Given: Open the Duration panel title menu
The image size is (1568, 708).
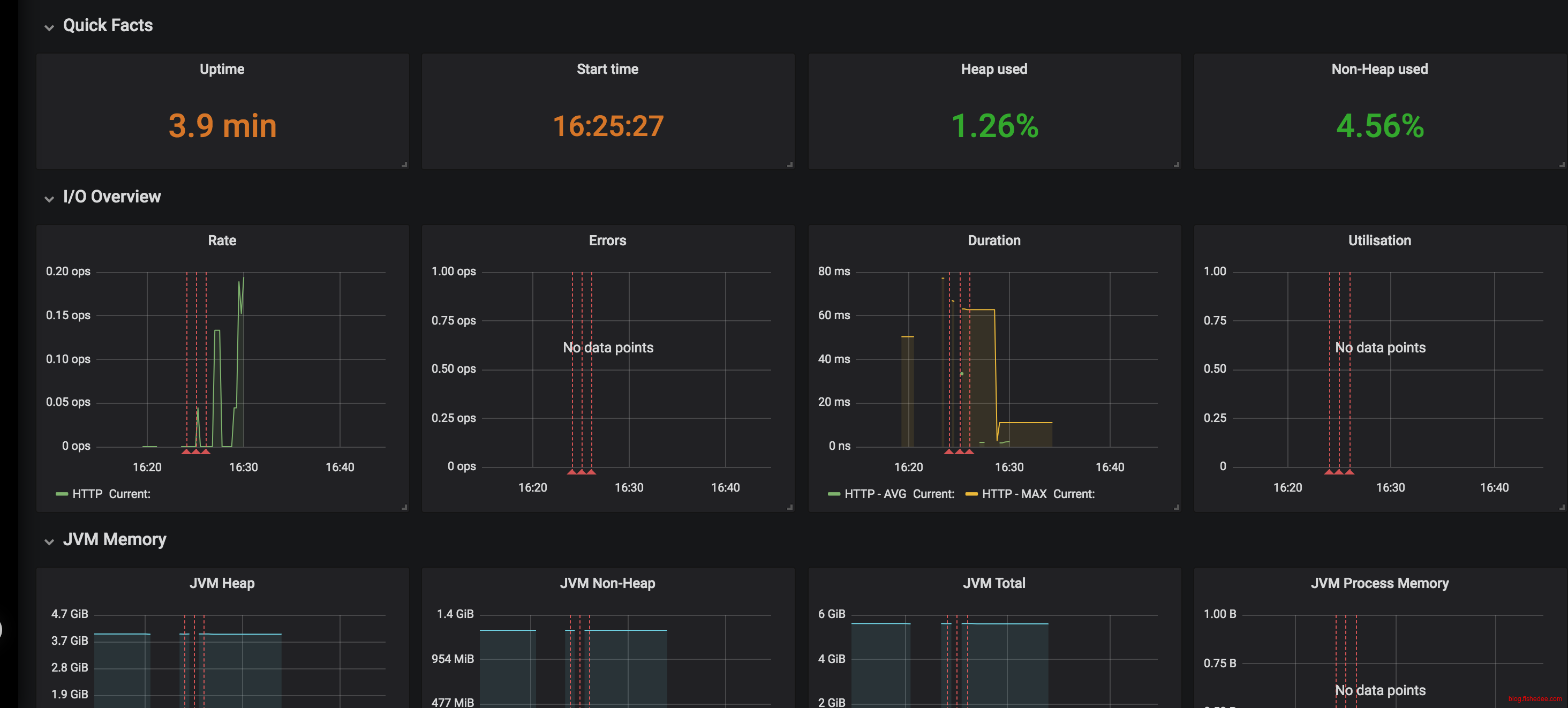Looking at the screenshot, I should [993, 240].
